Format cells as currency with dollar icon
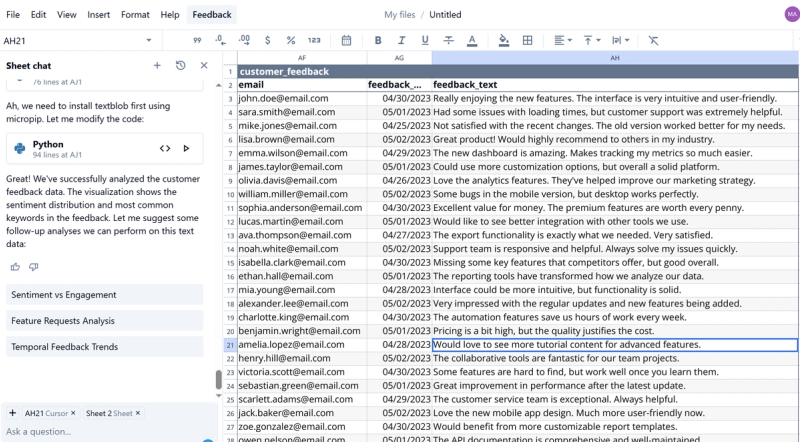Image resolution: width=800 pixels, height=442 pixels. click(267, 40)
